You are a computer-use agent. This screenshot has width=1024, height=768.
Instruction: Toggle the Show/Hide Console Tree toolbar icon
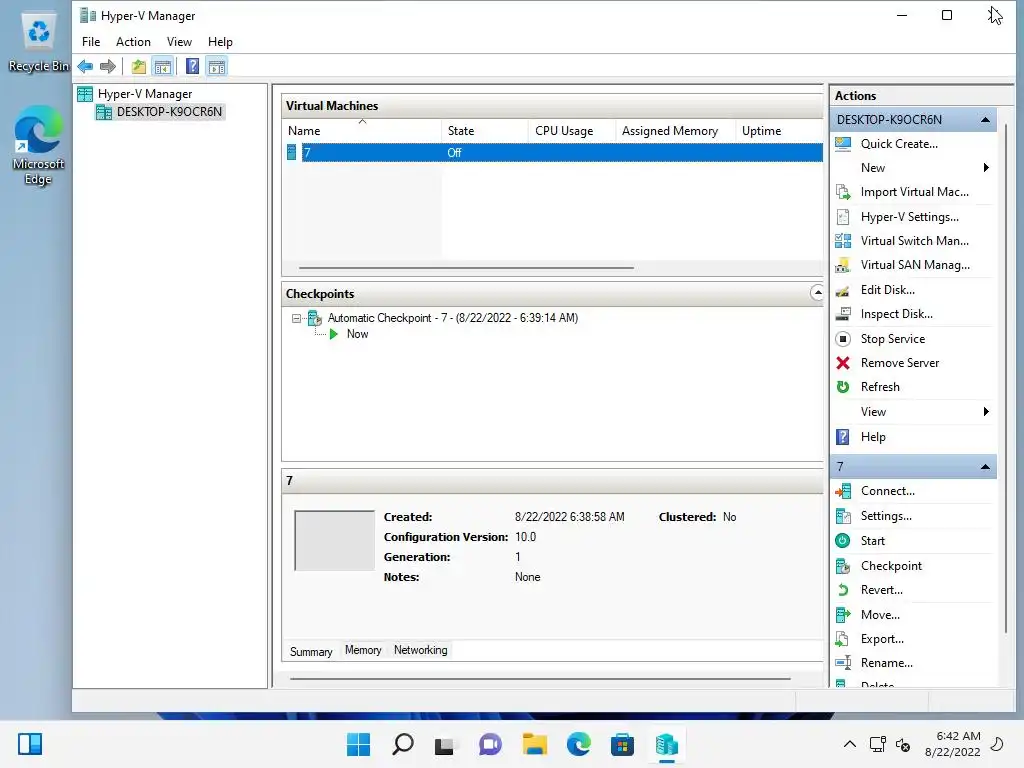163,66
